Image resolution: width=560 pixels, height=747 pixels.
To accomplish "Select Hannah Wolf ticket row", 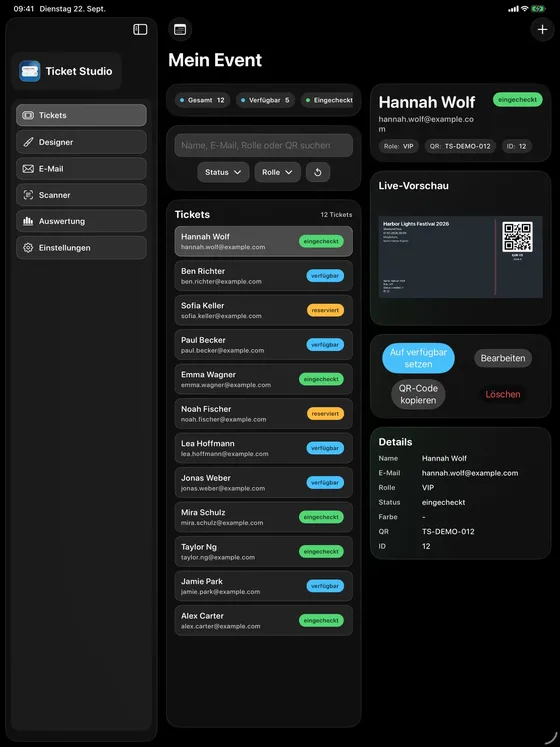I will click(264, 242).
